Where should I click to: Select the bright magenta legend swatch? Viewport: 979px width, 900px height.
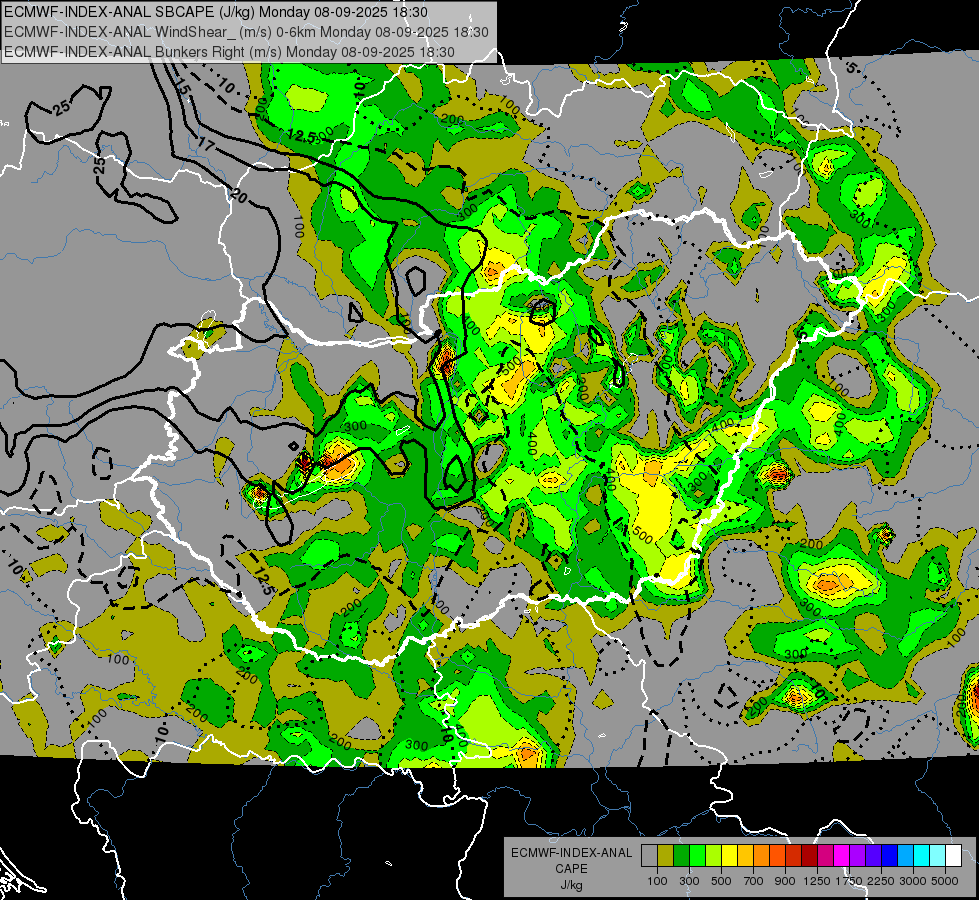[x=842, y=856]
